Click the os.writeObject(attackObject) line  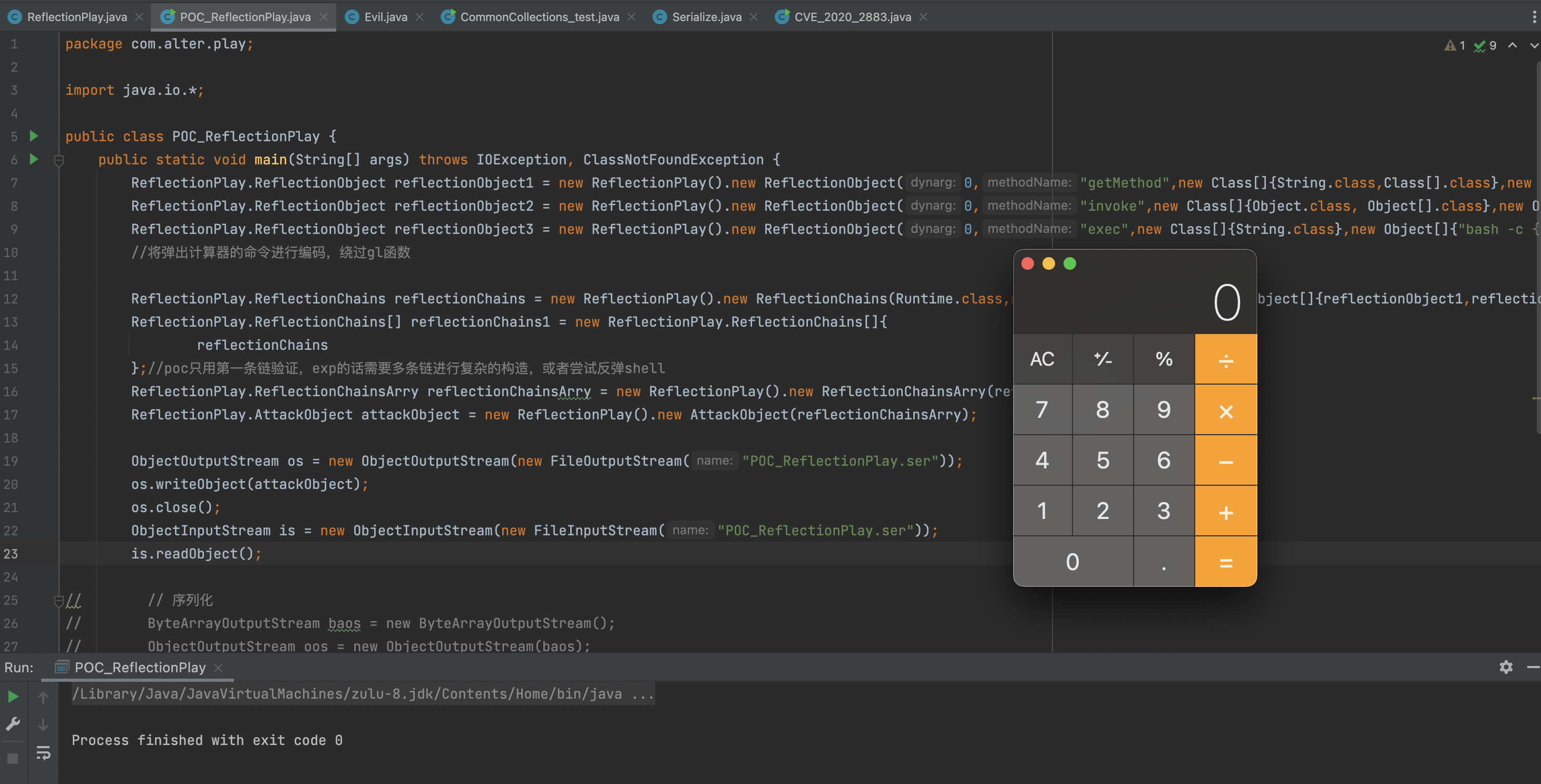point(249,484)
